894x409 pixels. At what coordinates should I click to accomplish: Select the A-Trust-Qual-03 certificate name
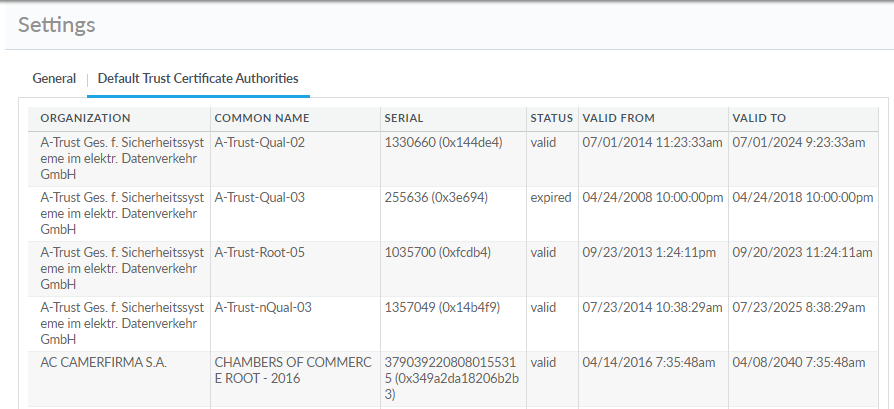point(260,198)
